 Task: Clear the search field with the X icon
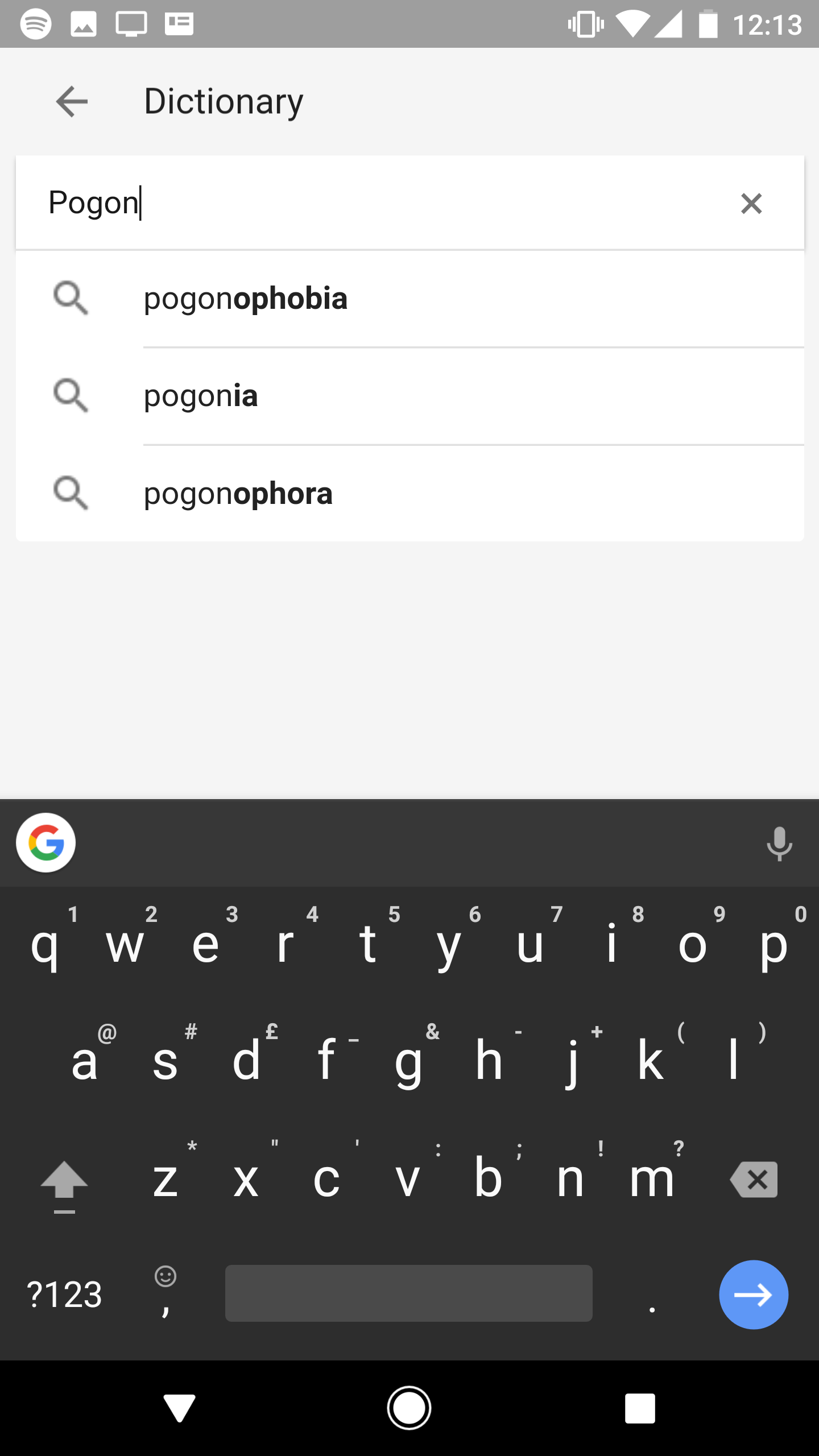click(x=751, y=203)
